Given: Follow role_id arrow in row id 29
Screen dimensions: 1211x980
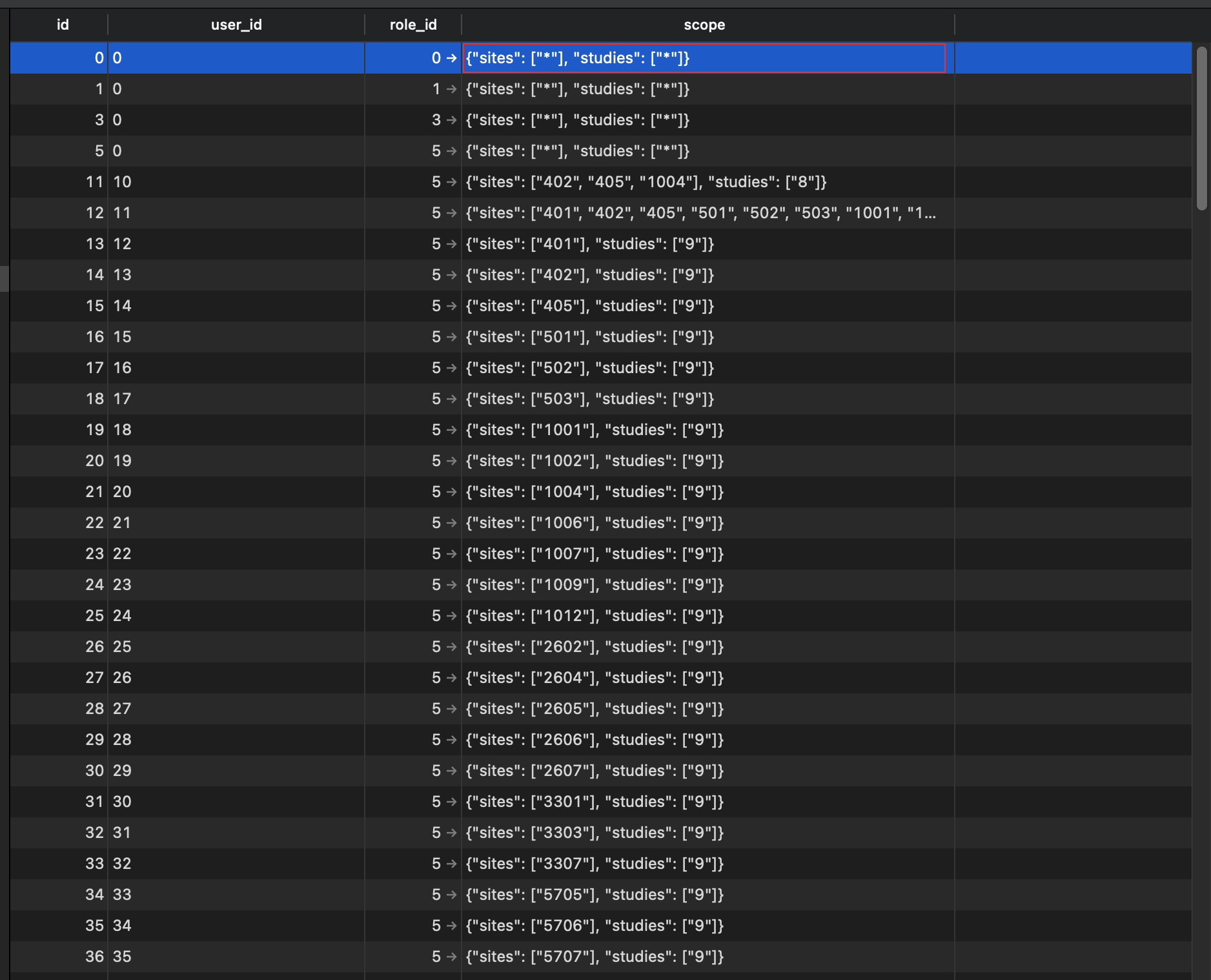Looking at the screenshot, I should tap(451, 740).
